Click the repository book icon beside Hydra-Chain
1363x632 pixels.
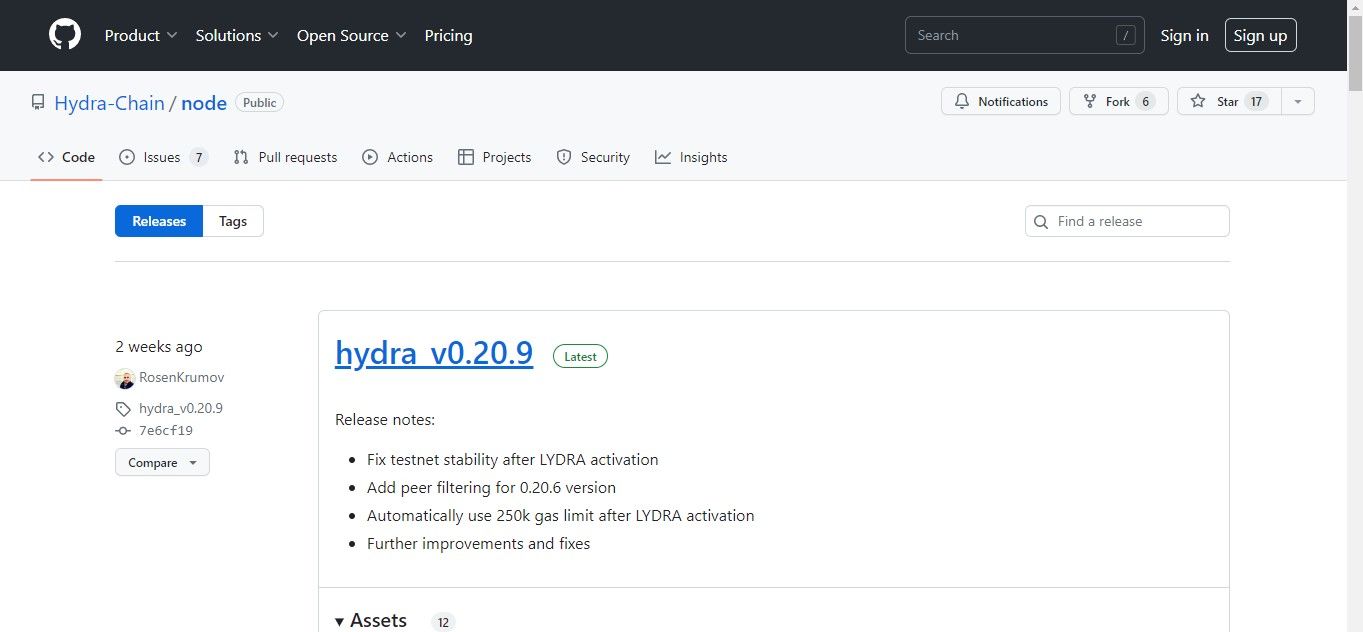37,101
